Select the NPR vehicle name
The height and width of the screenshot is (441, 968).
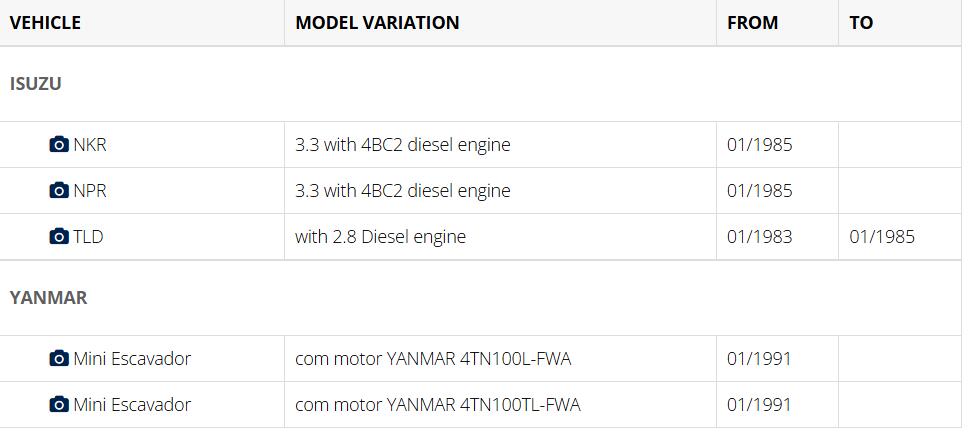tap(90, 191)
